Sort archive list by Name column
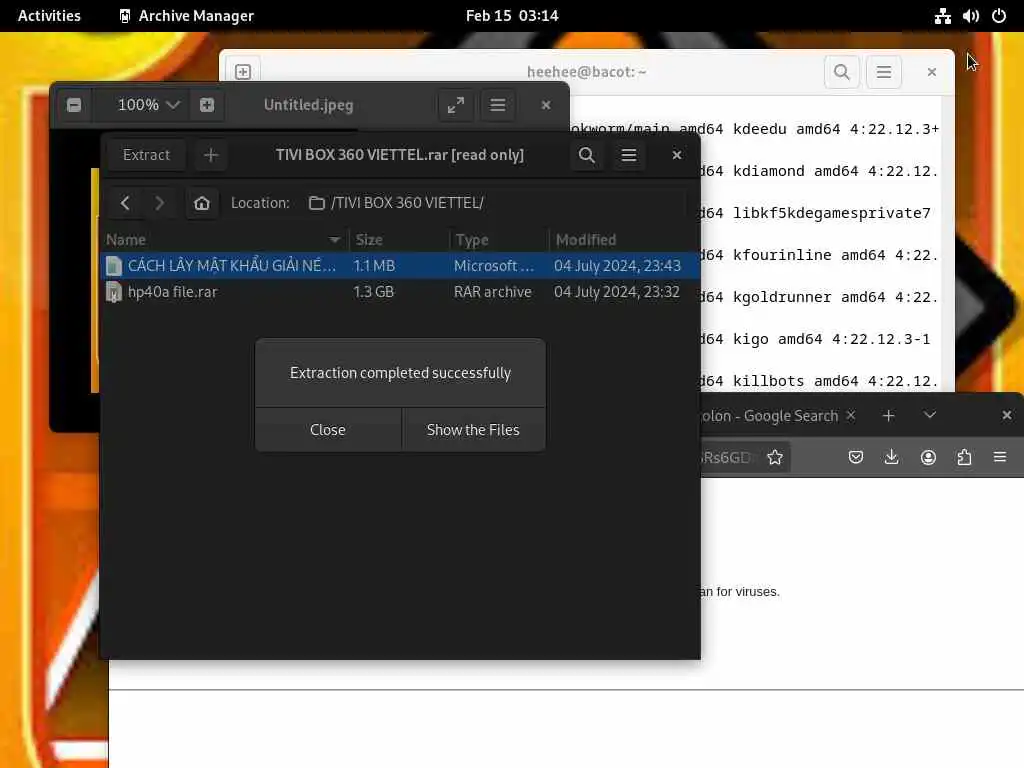This screenshot has height=768, width=1024. pos(224,240)
